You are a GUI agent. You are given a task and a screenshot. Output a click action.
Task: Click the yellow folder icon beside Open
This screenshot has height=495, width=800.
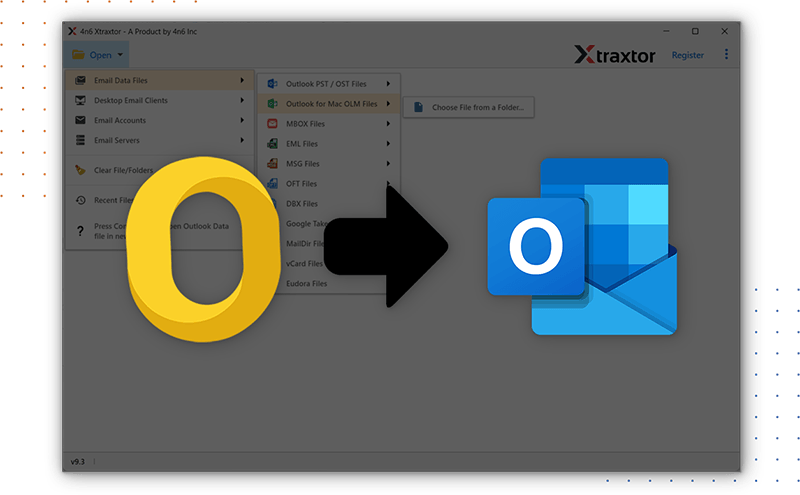coord(78,55)
